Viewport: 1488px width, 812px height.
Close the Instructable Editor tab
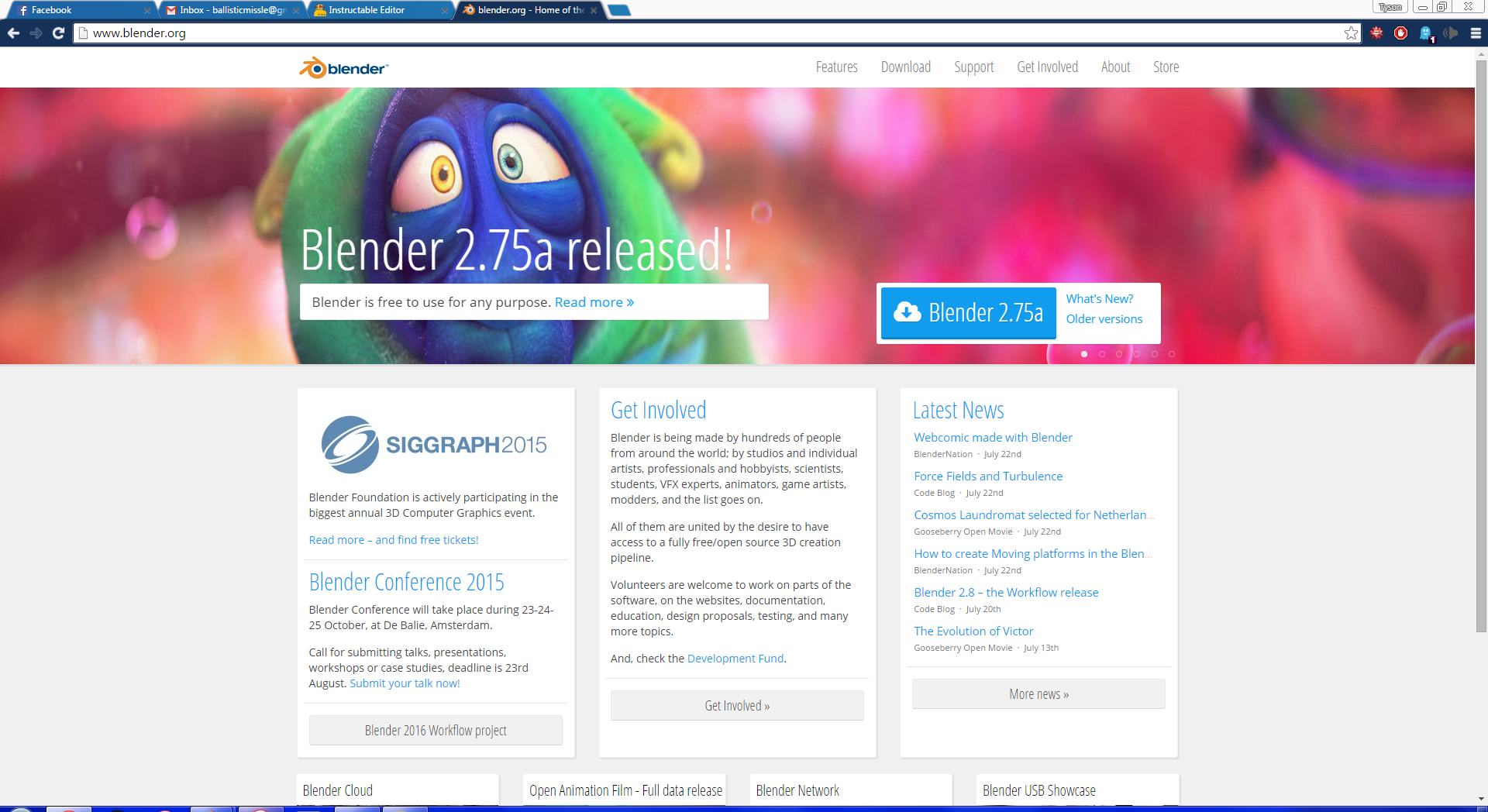[445, 11]
